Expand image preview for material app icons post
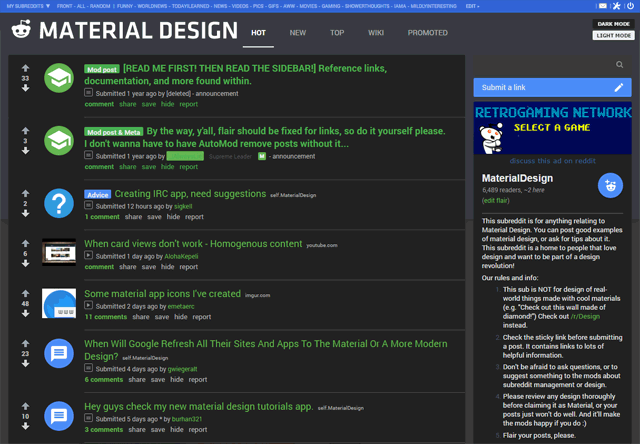The height and width of the screenshot is (444, 640). point(88,305)
